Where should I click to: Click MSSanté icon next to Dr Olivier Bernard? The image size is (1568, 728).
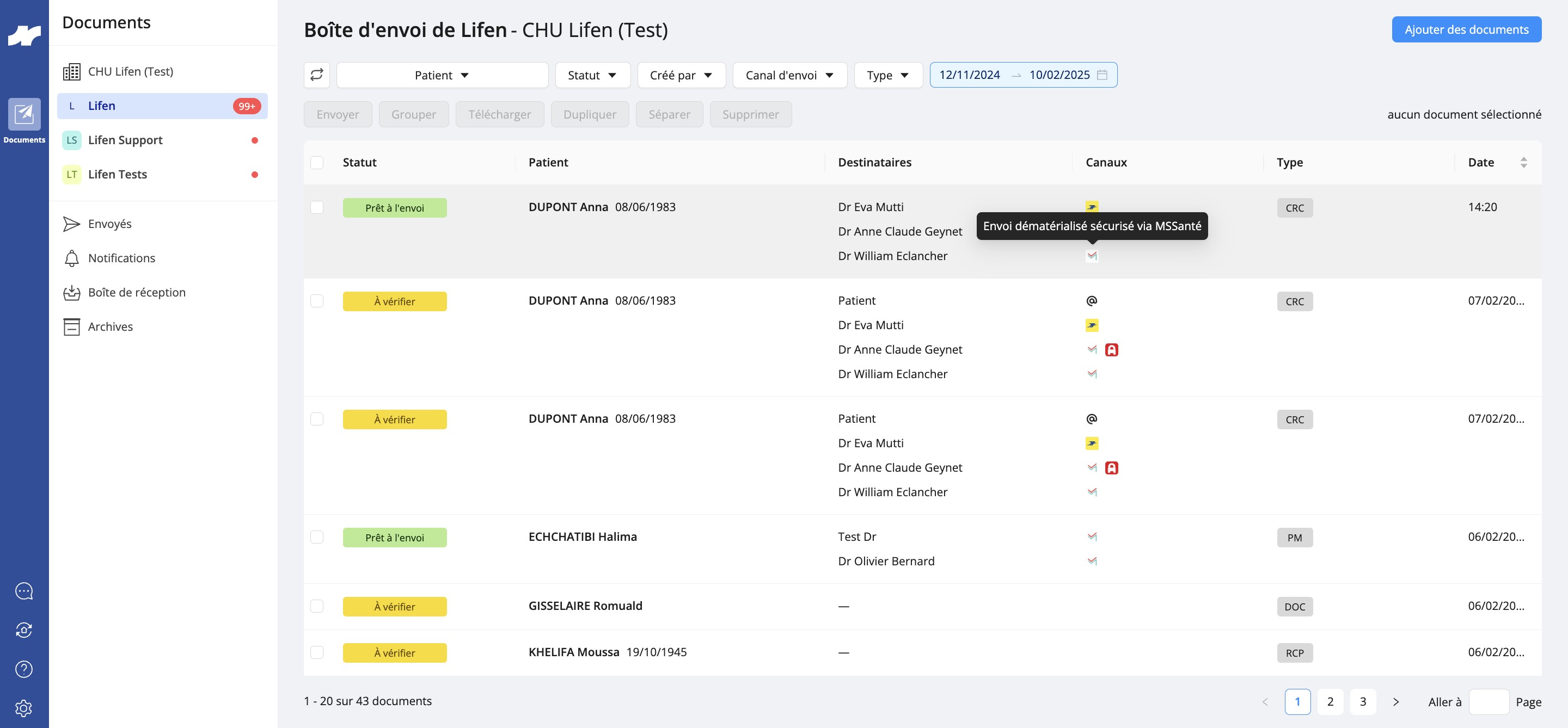click(1092, 561)
